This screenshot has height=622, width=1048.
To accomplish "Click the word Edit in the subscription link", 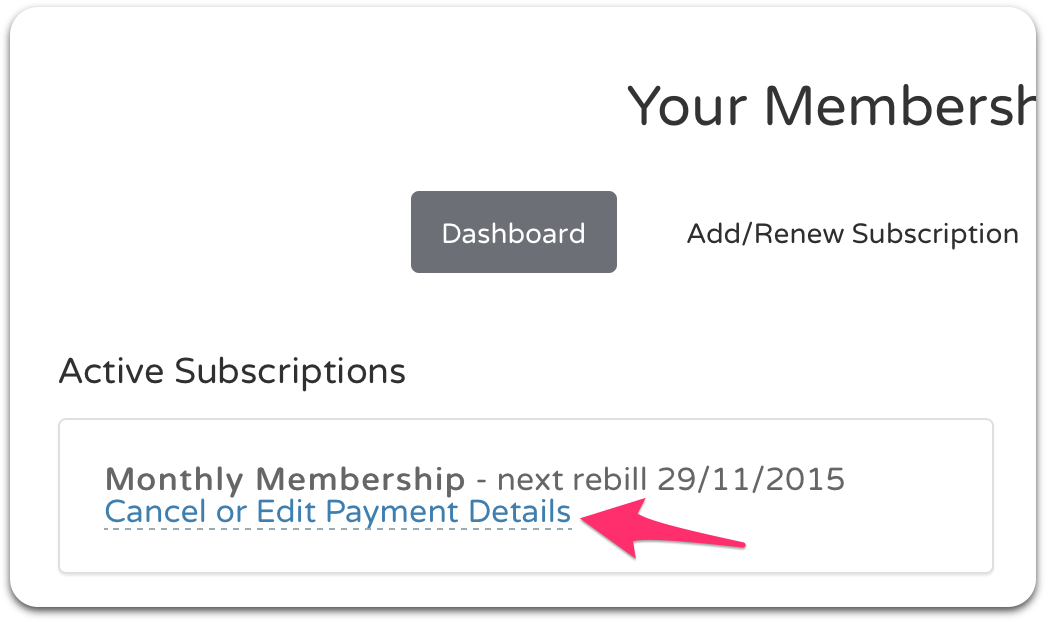I will 288,512.
